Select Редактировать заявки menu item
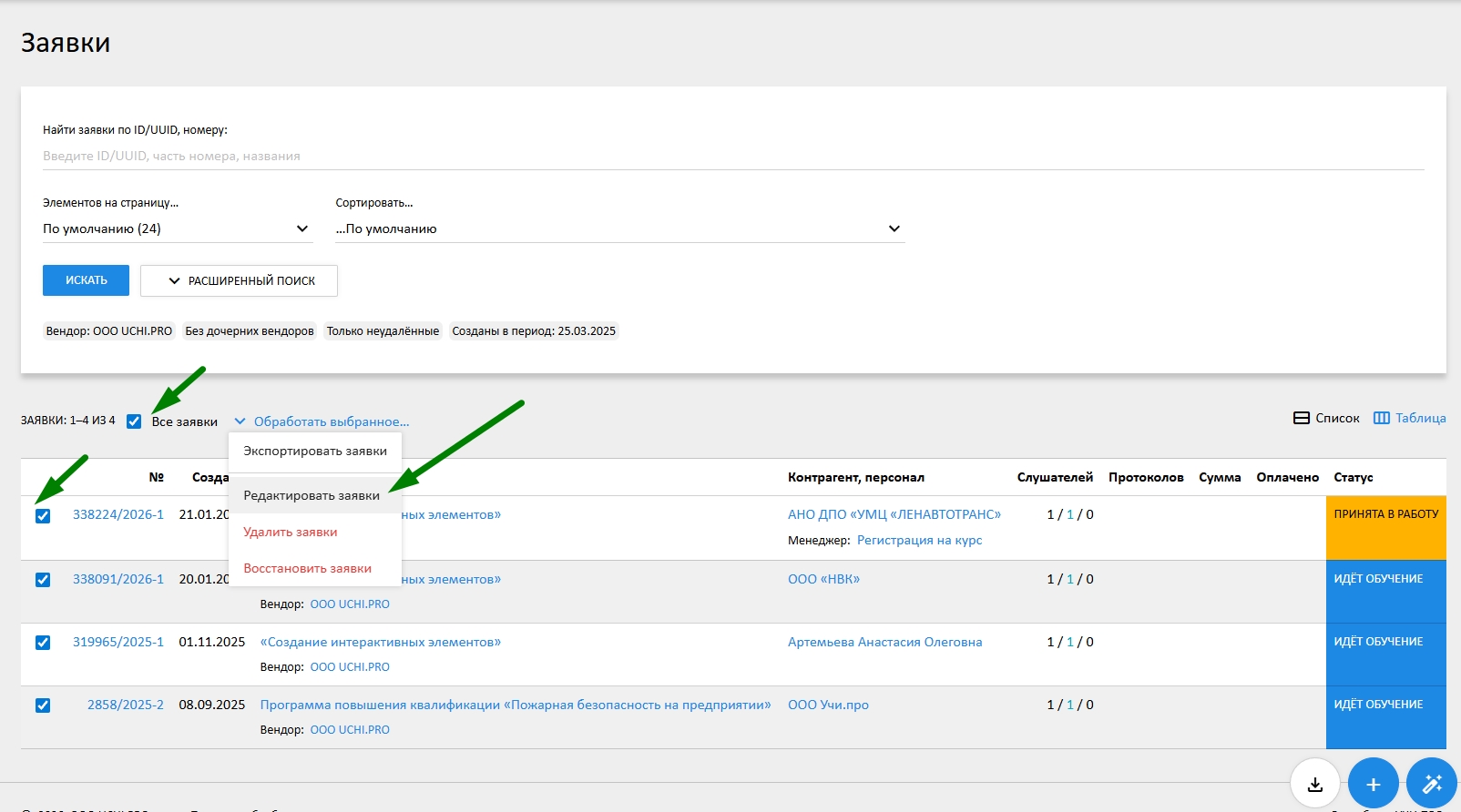This screenshot has width=1461, height=812. coord(312,495)
